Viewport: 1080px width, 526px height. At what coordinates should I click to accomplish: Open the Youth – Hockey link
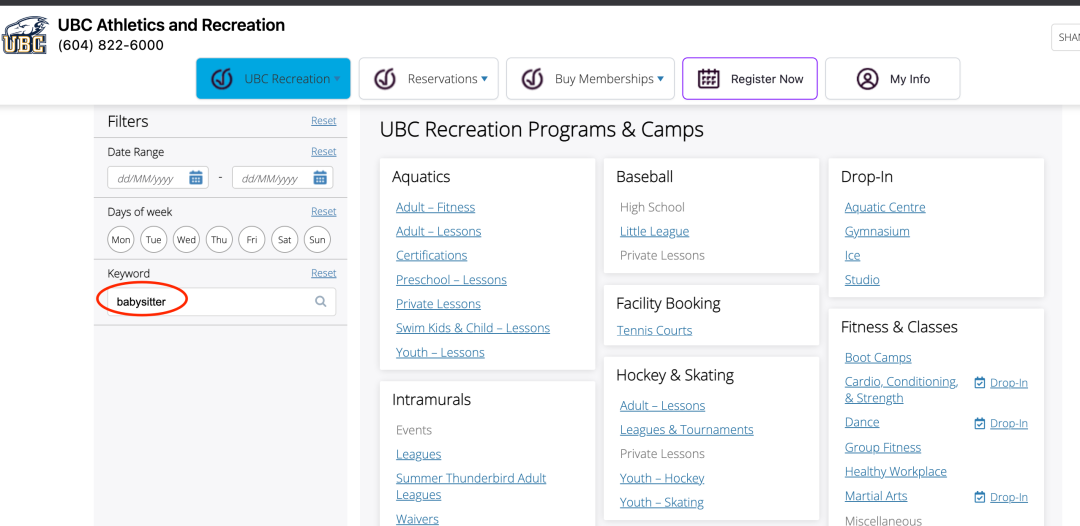click(662, 478)
